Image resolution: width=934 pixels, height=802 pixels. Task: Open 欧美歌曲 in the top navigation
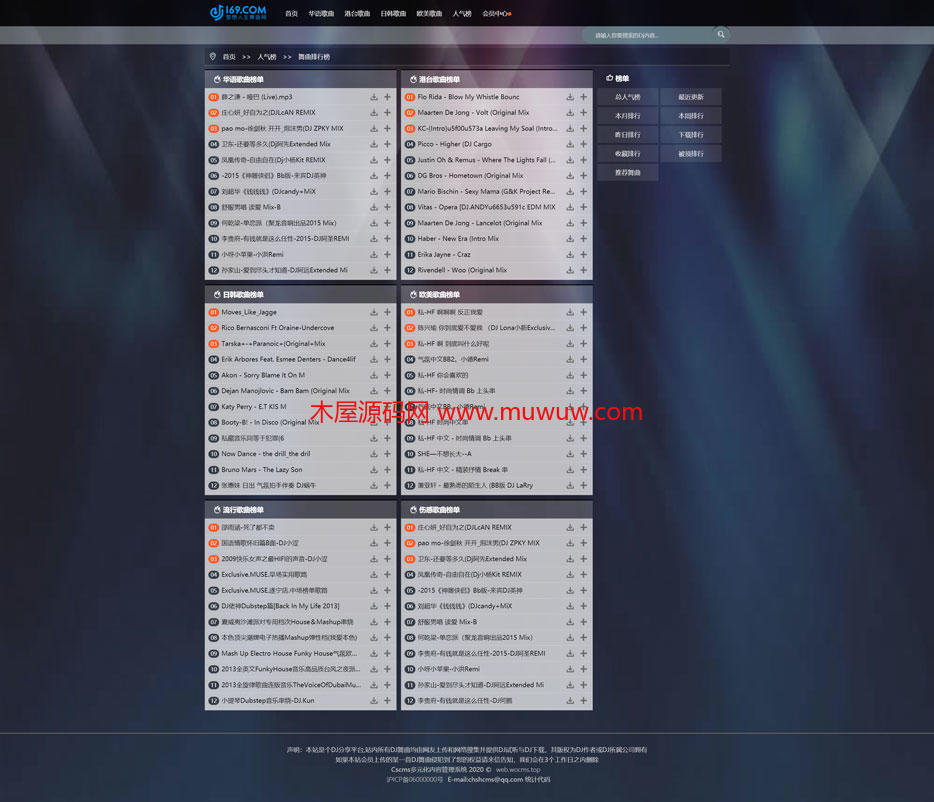(429, 14)
